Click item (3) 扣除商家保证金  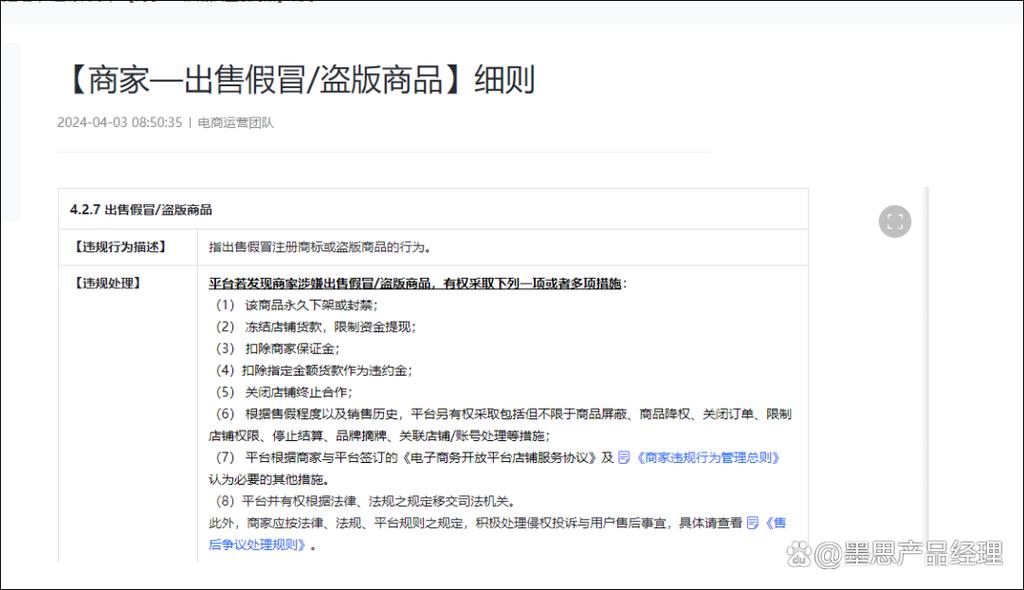[278, 348]
